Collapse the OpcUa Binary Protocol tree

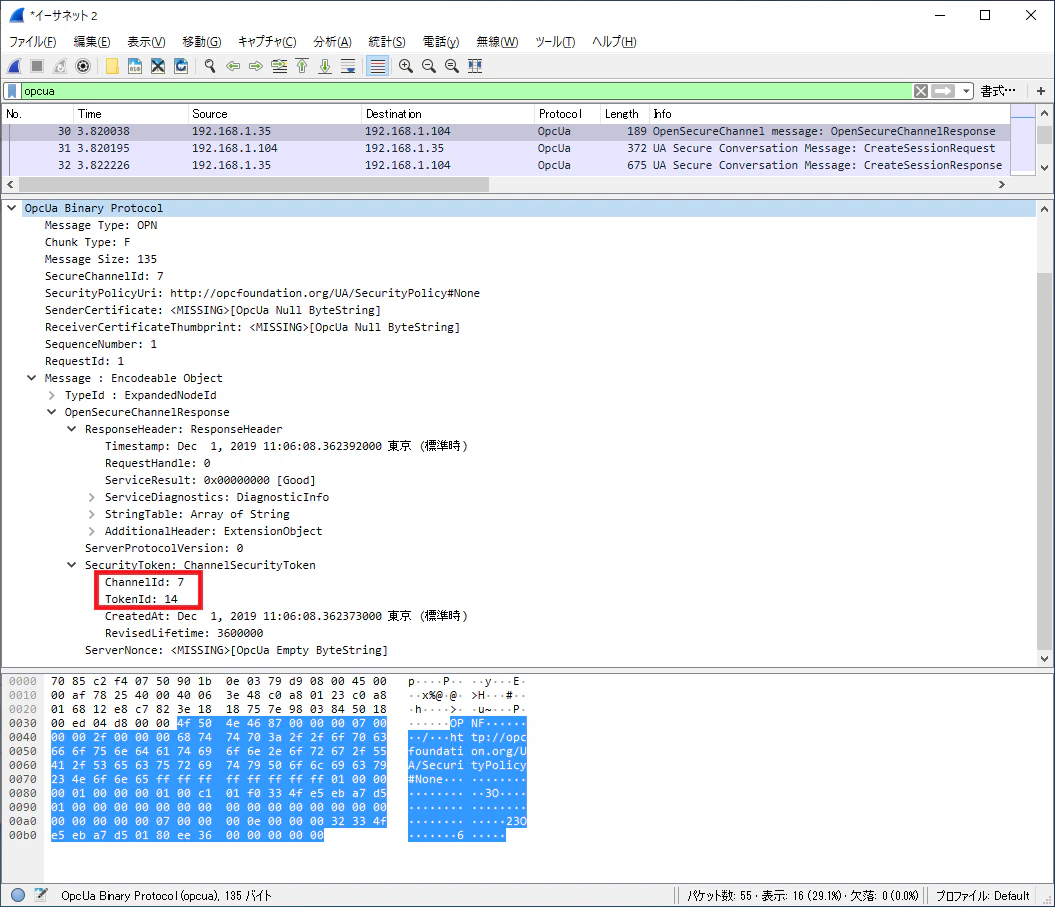[11, 208]
